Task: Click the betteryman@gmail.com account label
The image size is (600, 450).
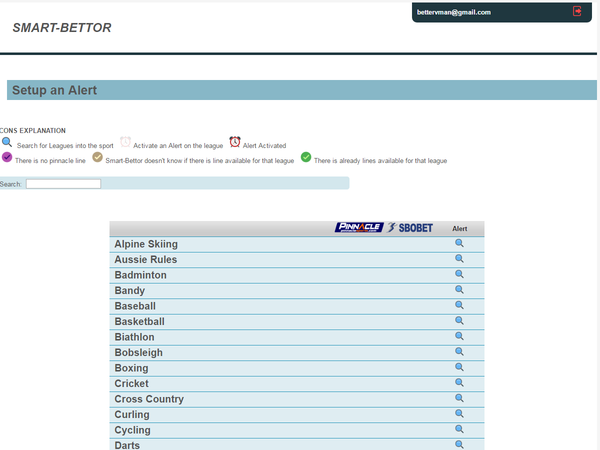Action: click(454, 12)
